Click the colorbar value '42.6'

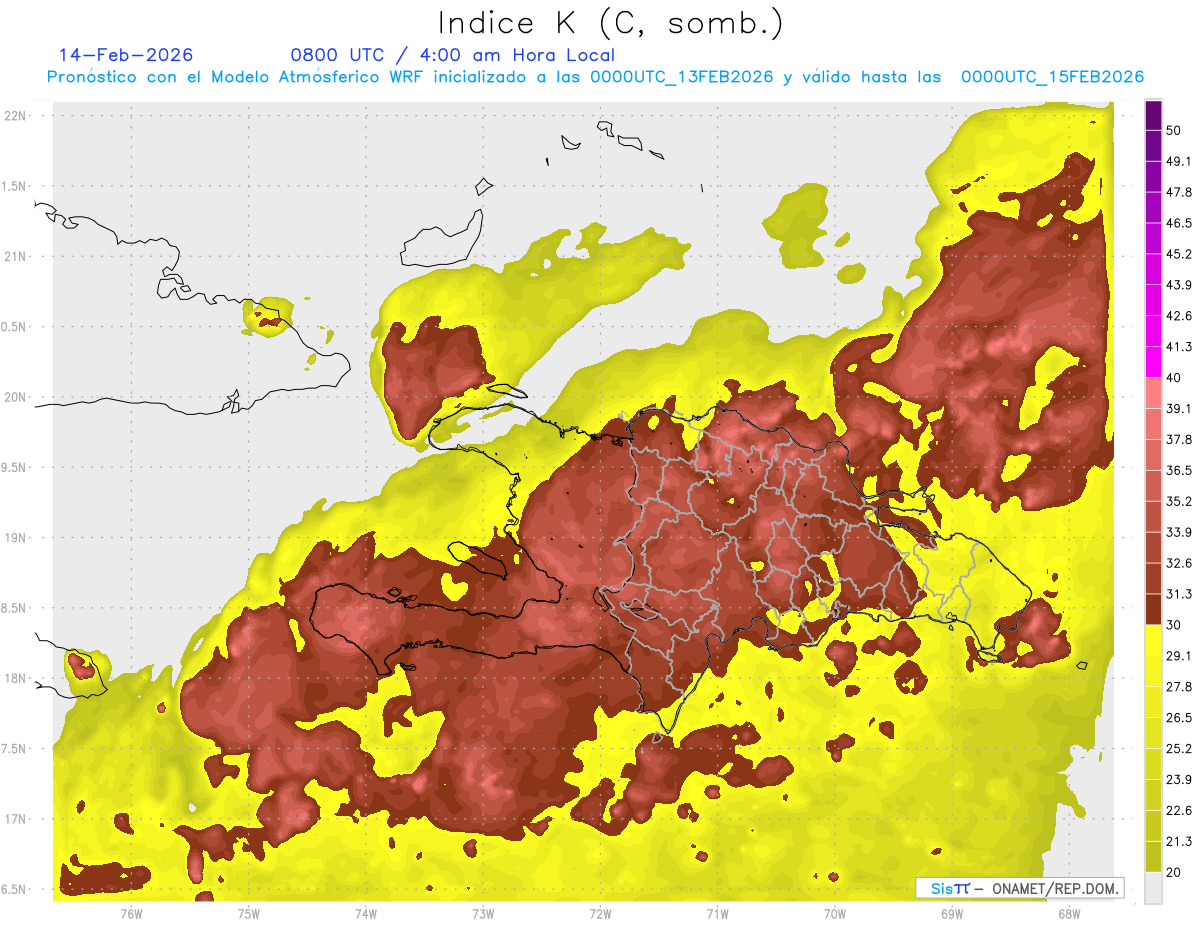click(1179, 316)
